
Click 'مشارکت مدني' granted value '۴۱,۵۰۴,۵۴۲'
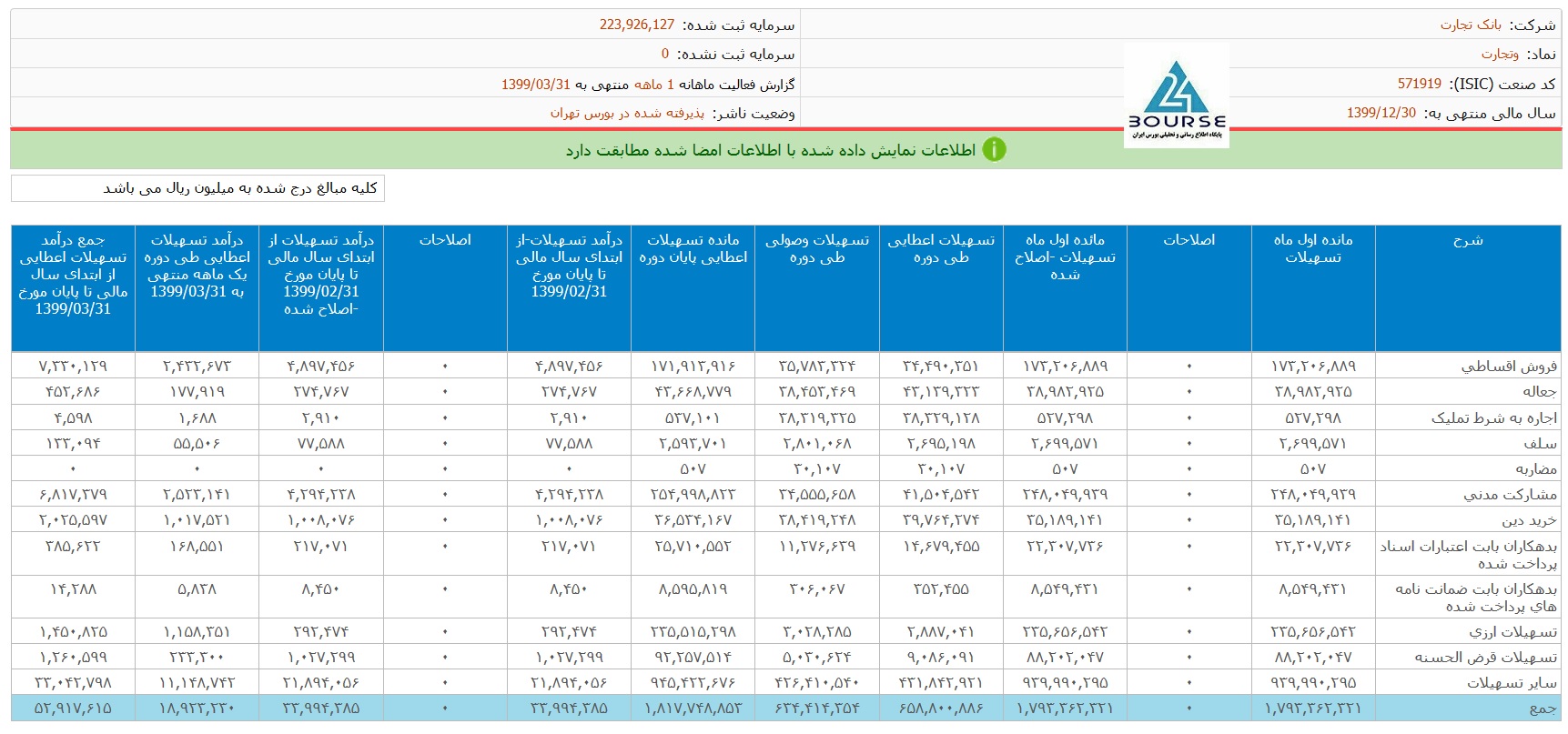(x=941, y=494)
